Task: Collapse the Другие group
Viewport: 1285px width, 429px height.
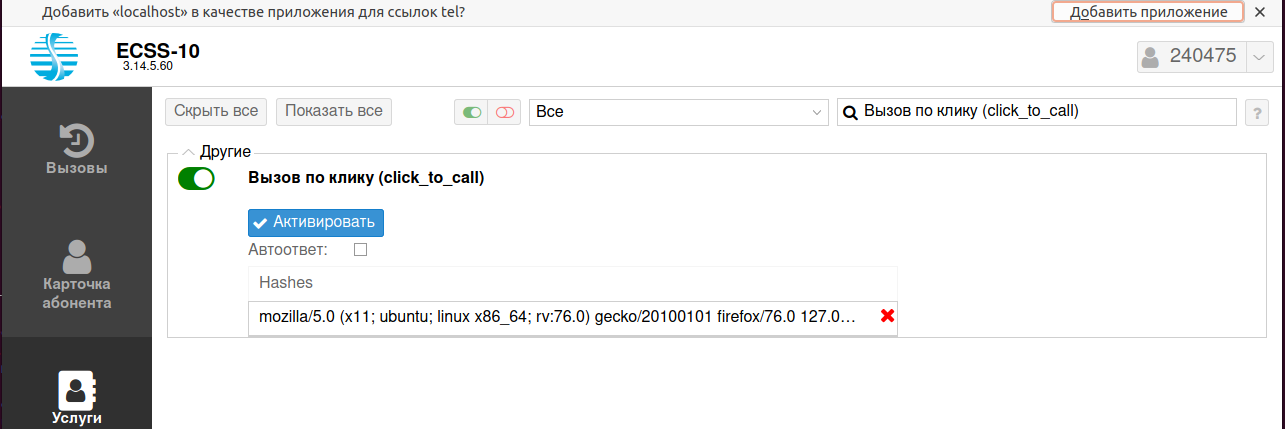Action: pos(188,152)
